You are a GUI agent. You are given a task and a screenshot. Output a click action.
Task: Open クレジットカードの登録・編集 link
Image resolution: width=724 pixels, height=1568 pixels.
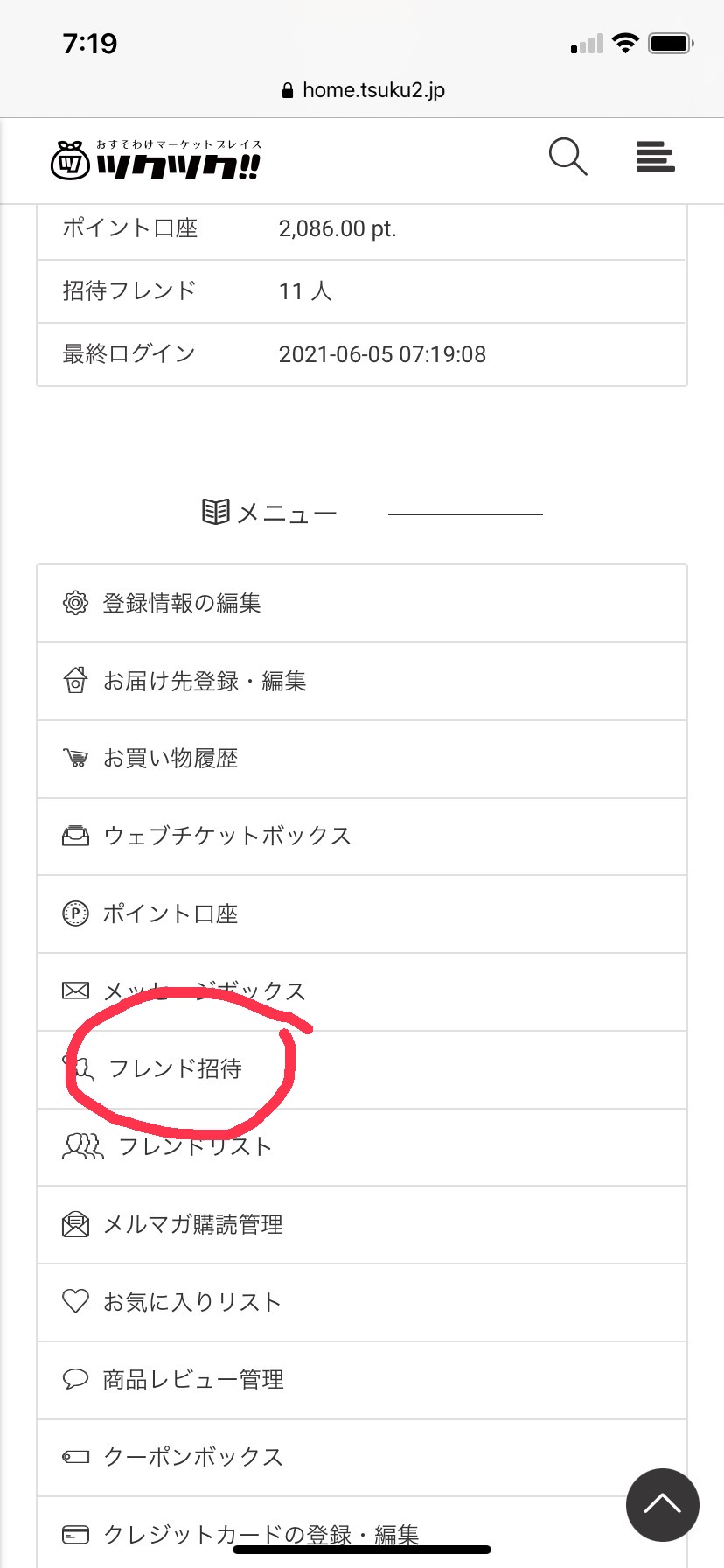pyautogui.click(x=261, y=1534)
